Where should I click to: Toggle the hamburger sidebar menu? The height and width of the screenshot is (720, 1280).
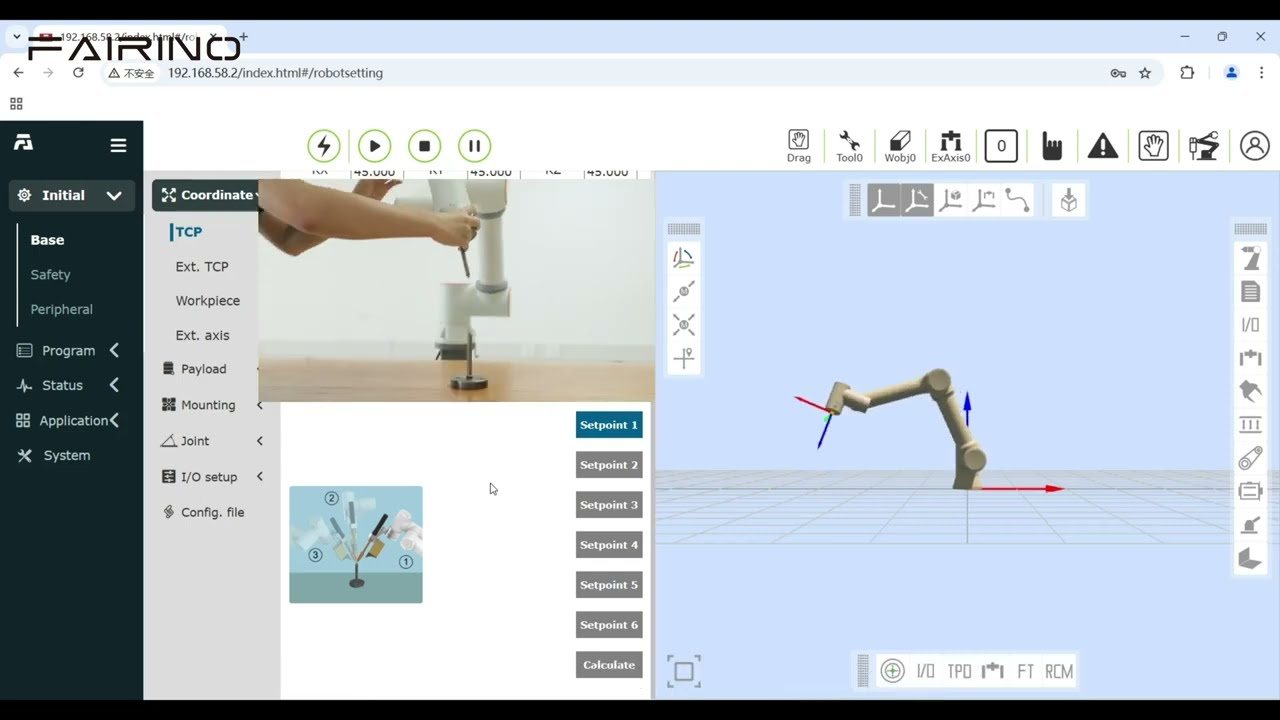118,145
